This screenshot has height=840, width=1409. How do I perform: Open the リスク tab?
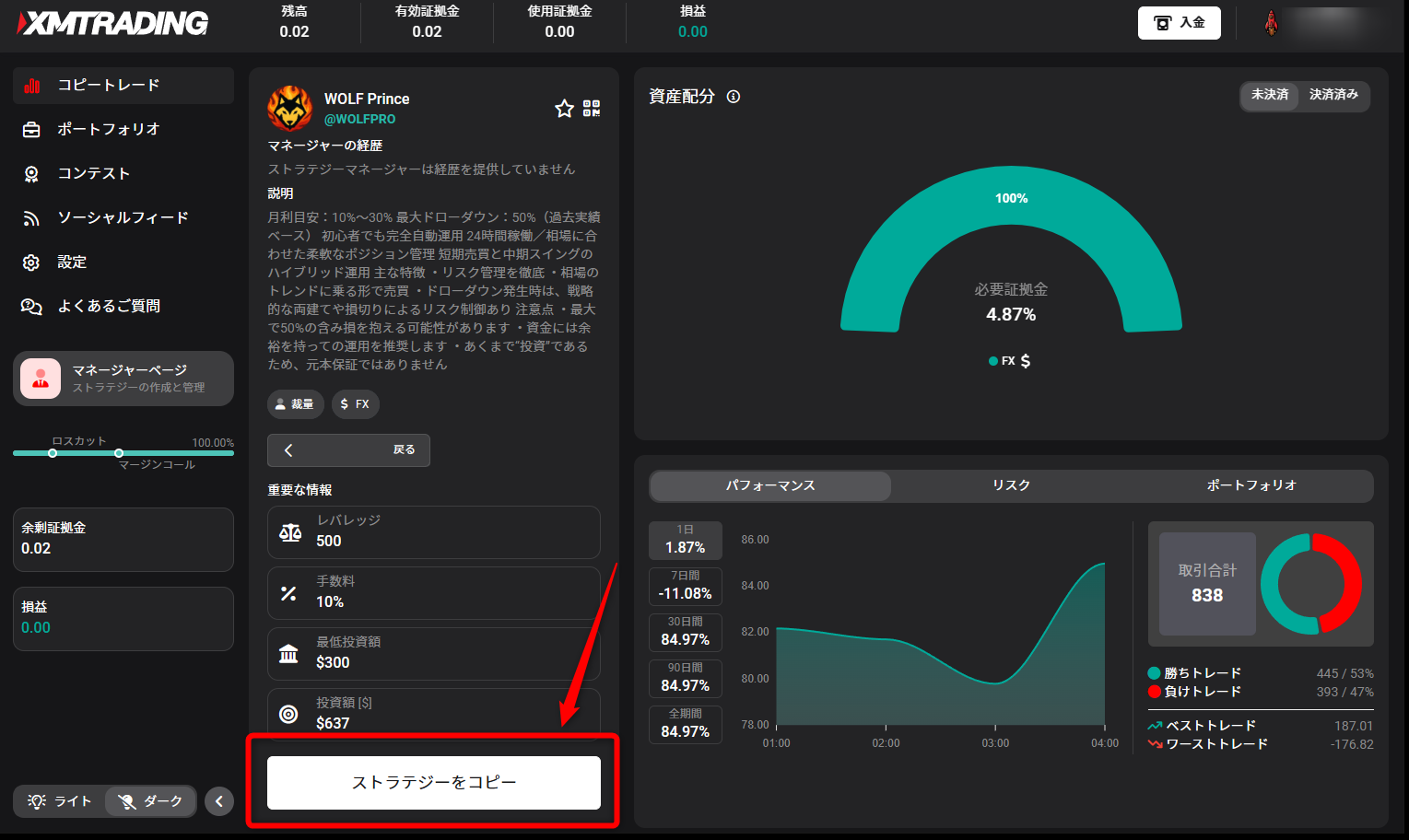point(1011,485)
